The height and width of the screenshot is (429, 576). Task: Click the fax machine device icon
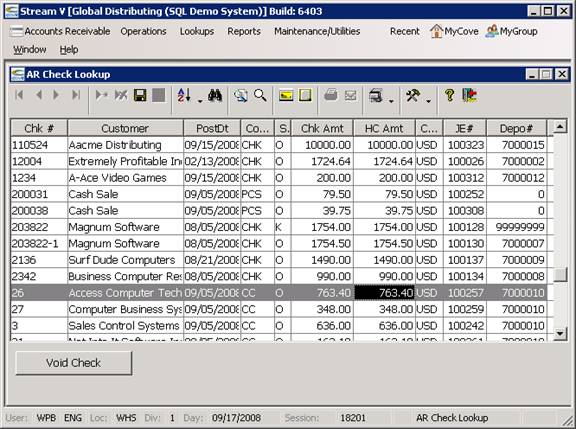[375, 96]
